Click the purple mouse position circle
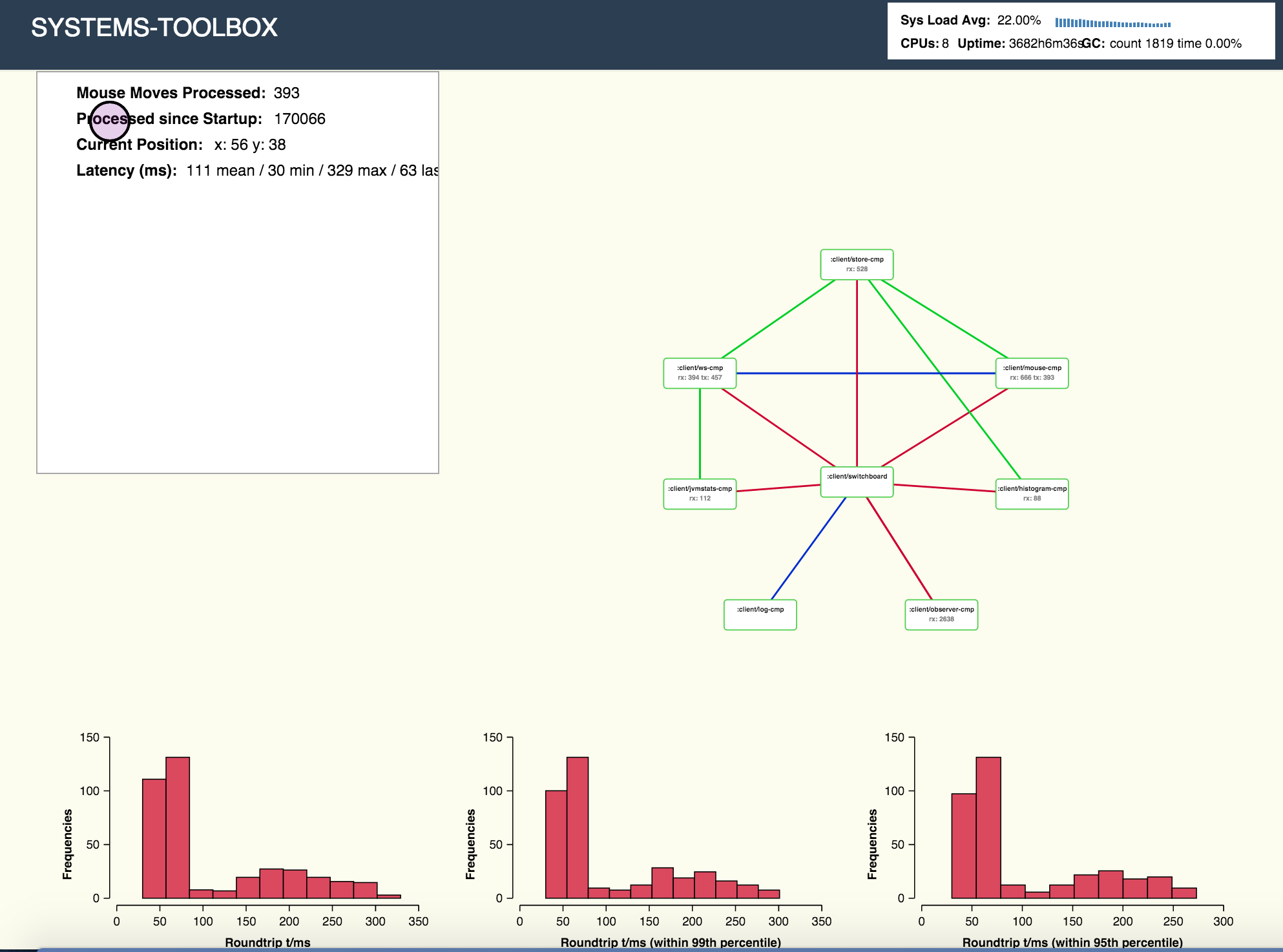1283x952 pixels. [x=110, y=121]
